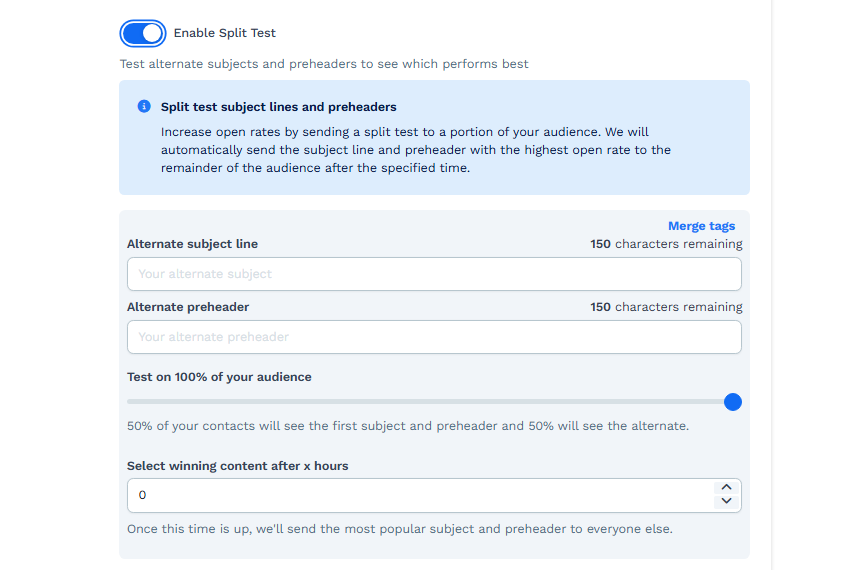The width and height of the screenshot is (855, 570).
Task: Open the Merge tags link
Action: click(x=701, y=226)
